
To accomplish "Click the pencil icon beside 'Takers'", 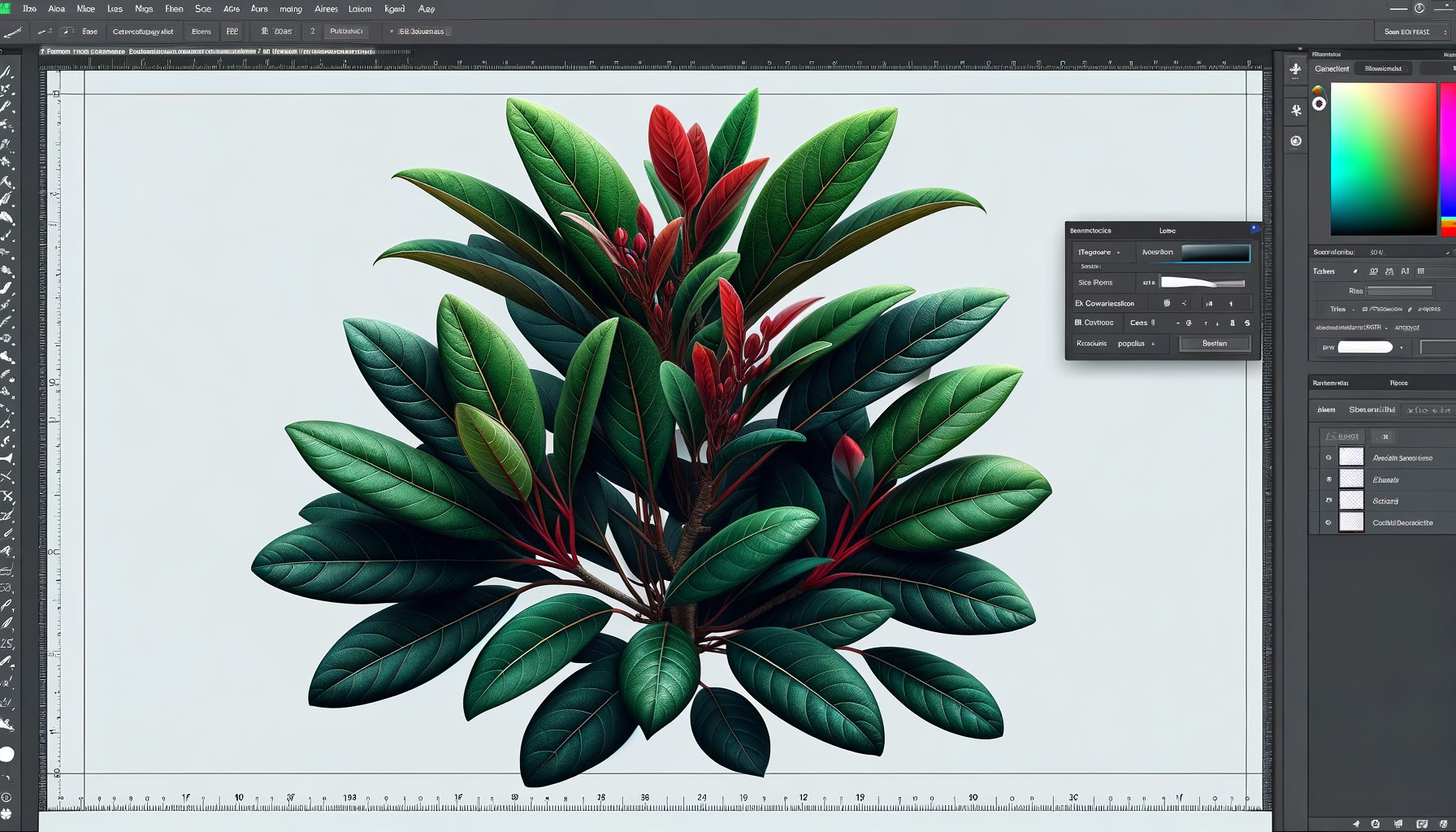I will 1355,271.
